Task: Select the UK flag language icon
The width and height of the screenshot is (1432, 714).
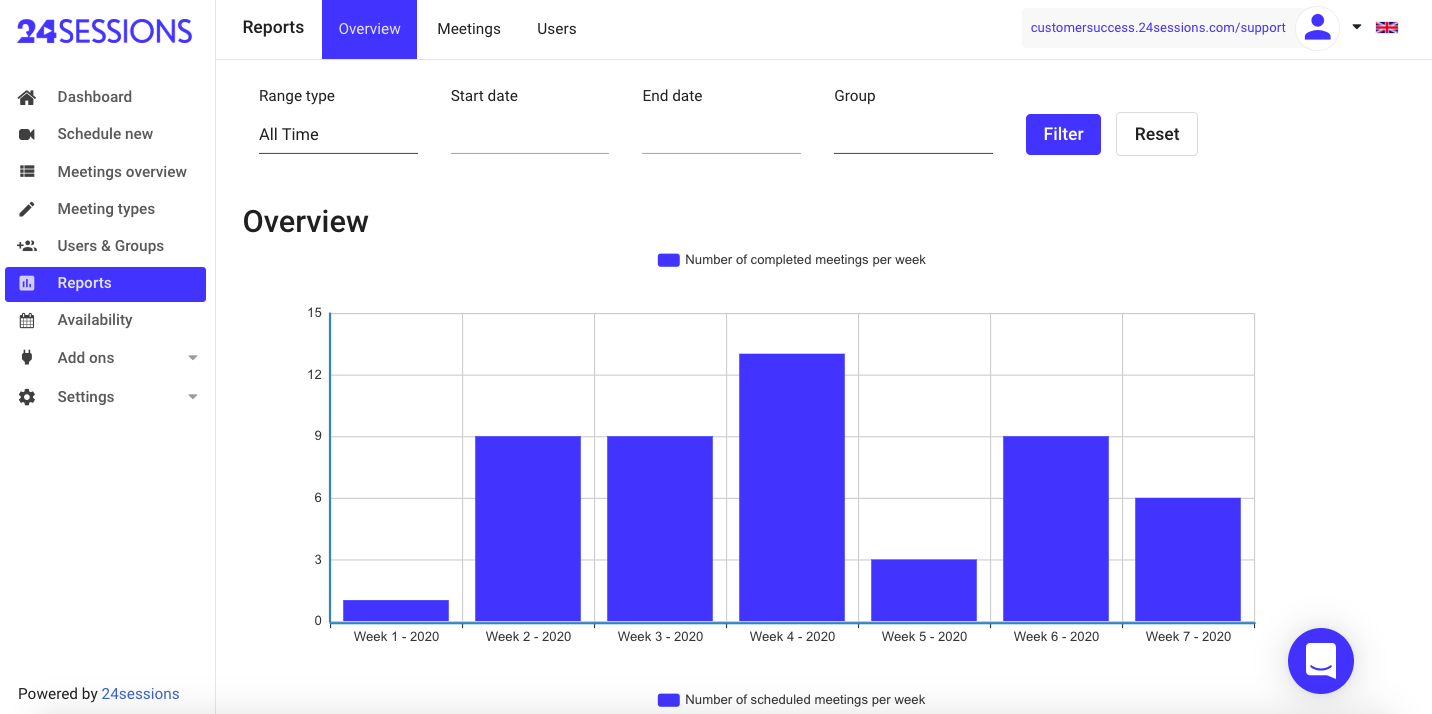Action: coord(1386,28)
